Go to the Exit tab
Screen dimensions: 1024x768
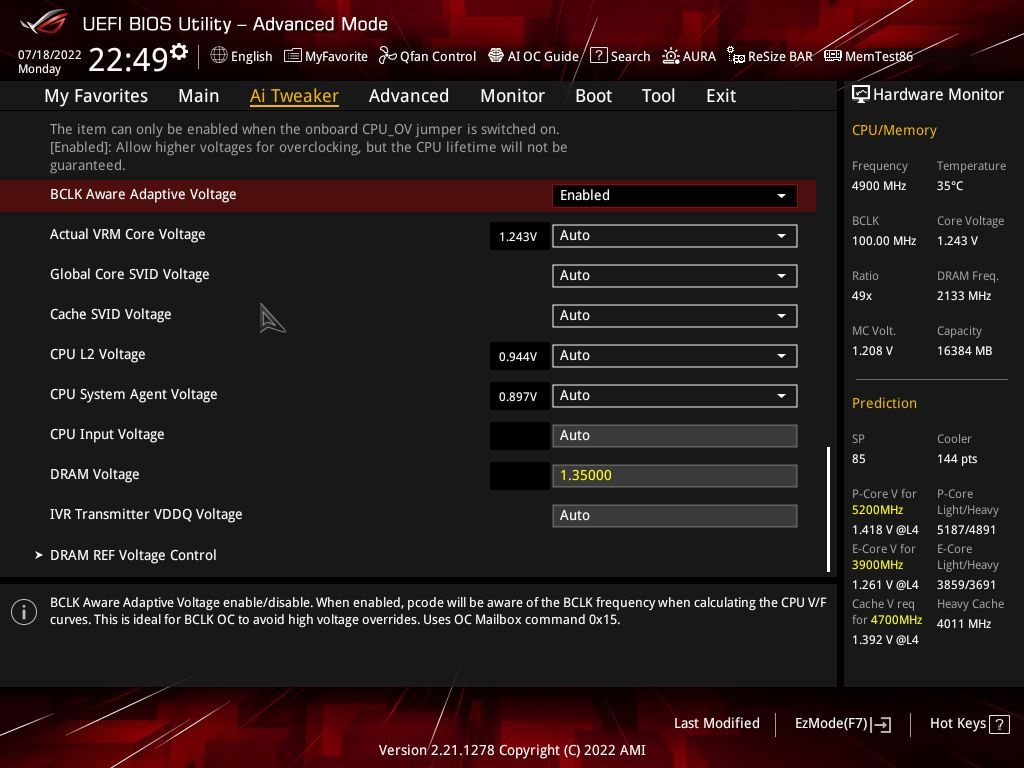click(x=721, y=96)
